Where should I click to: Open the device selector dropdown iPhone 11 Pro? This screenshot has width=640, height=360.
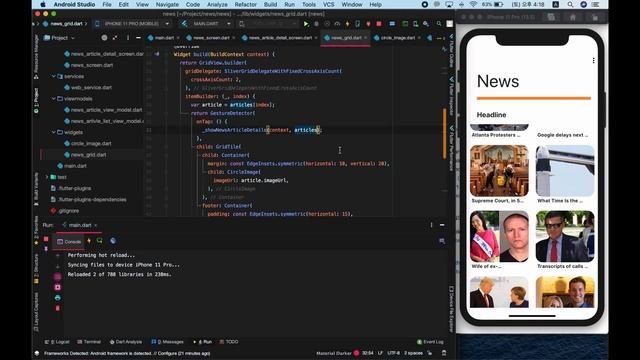pyautogui.click(x=132, y=24)
